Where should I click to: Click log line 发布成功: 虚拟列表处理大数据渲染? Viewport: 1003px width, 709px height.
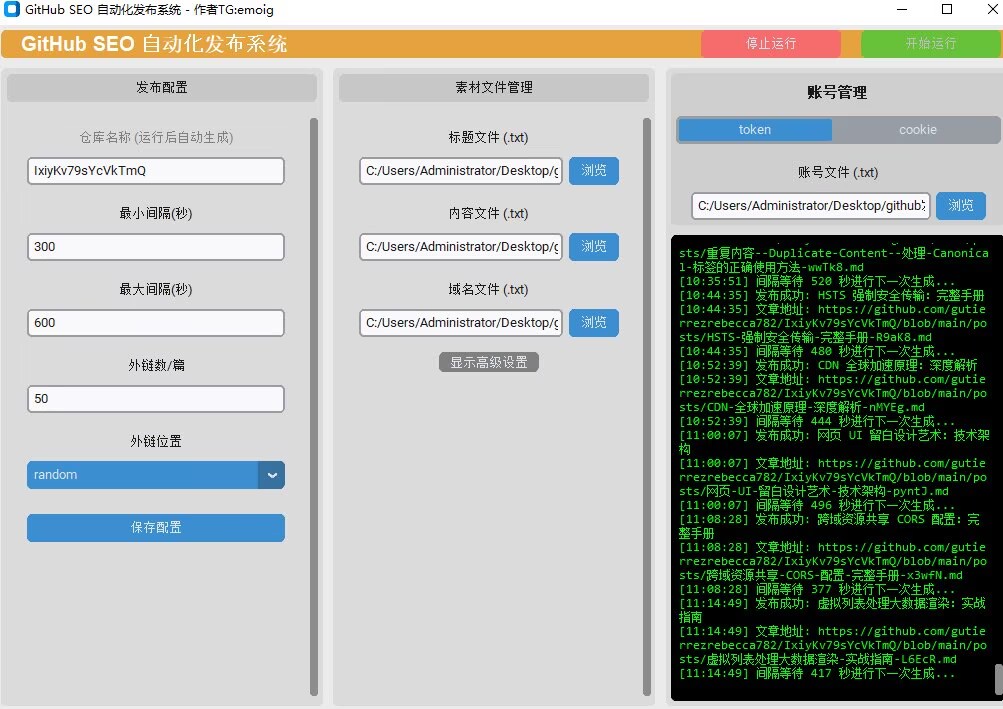coord(832,610)
